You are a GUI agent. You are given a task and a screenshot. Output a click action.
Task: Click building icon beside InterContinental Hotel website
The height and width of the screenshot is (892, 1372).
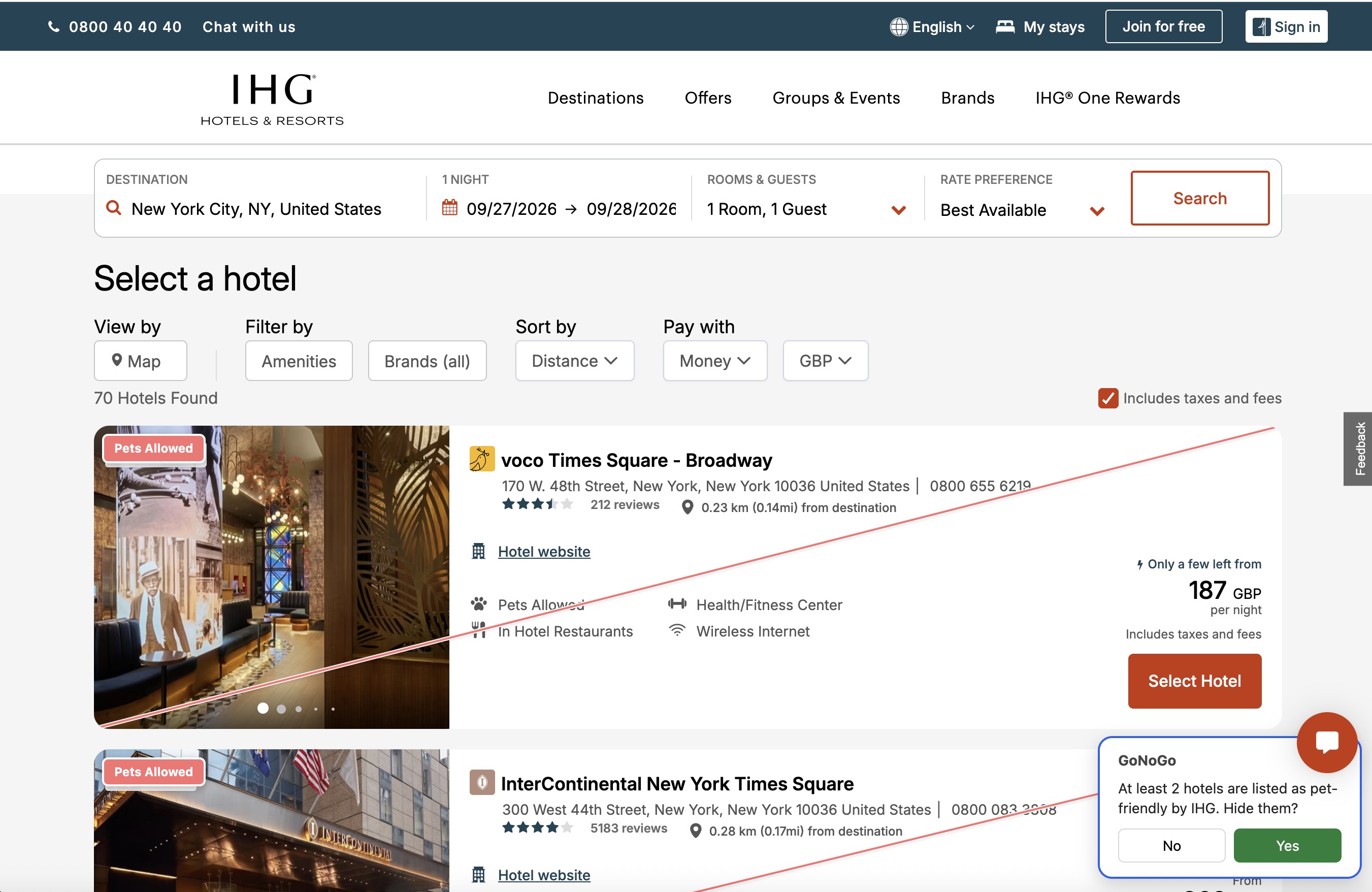478,875
